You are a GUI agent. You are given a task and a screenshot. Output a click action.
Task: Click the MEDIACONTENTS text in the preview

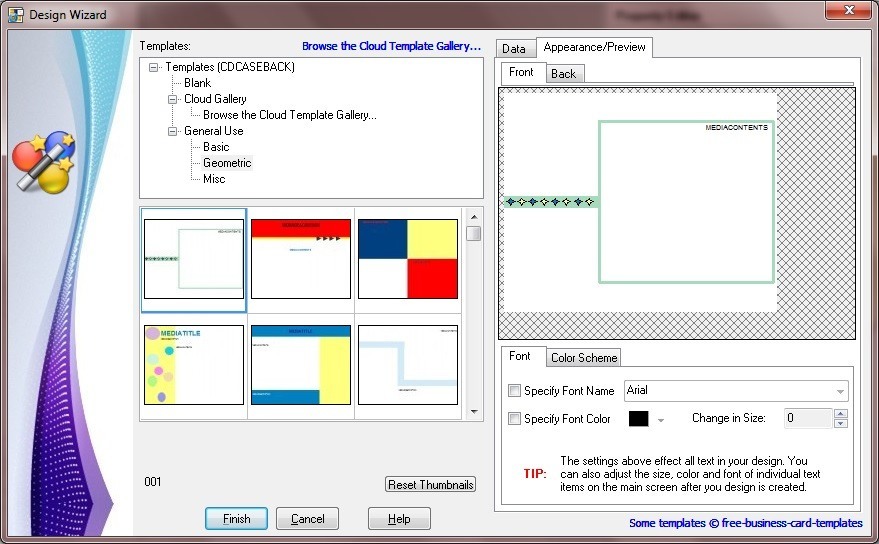tap(736, 128)
